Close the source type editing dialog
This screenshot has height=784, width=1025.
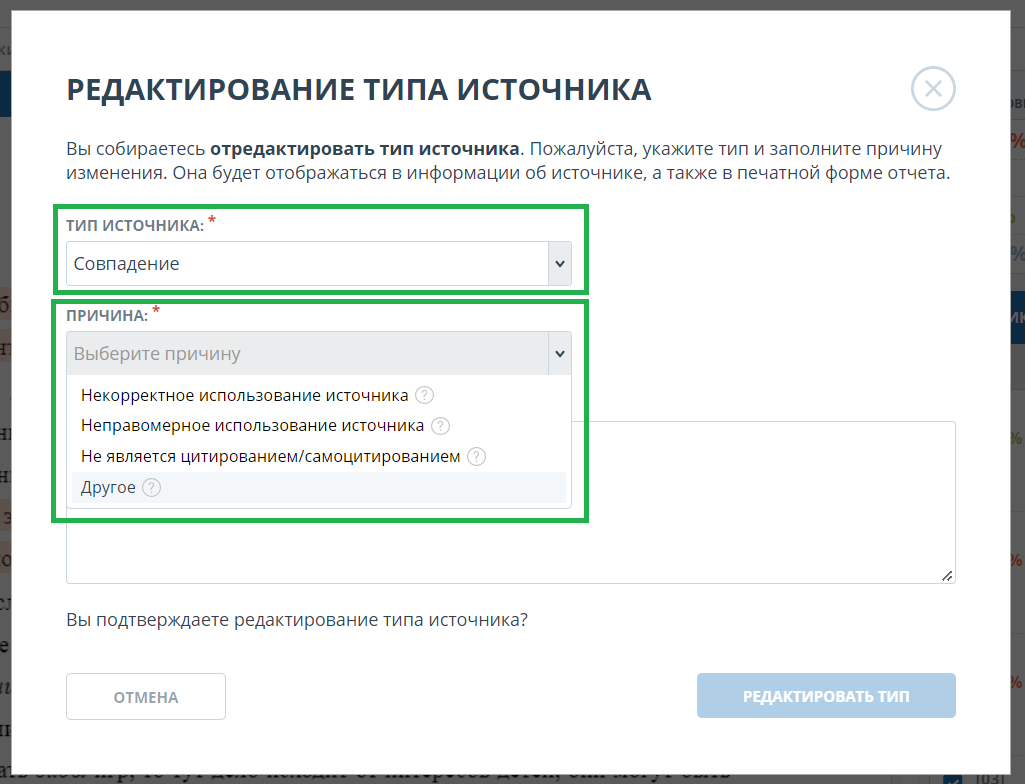pyautogui.click(x=933, y=89)
